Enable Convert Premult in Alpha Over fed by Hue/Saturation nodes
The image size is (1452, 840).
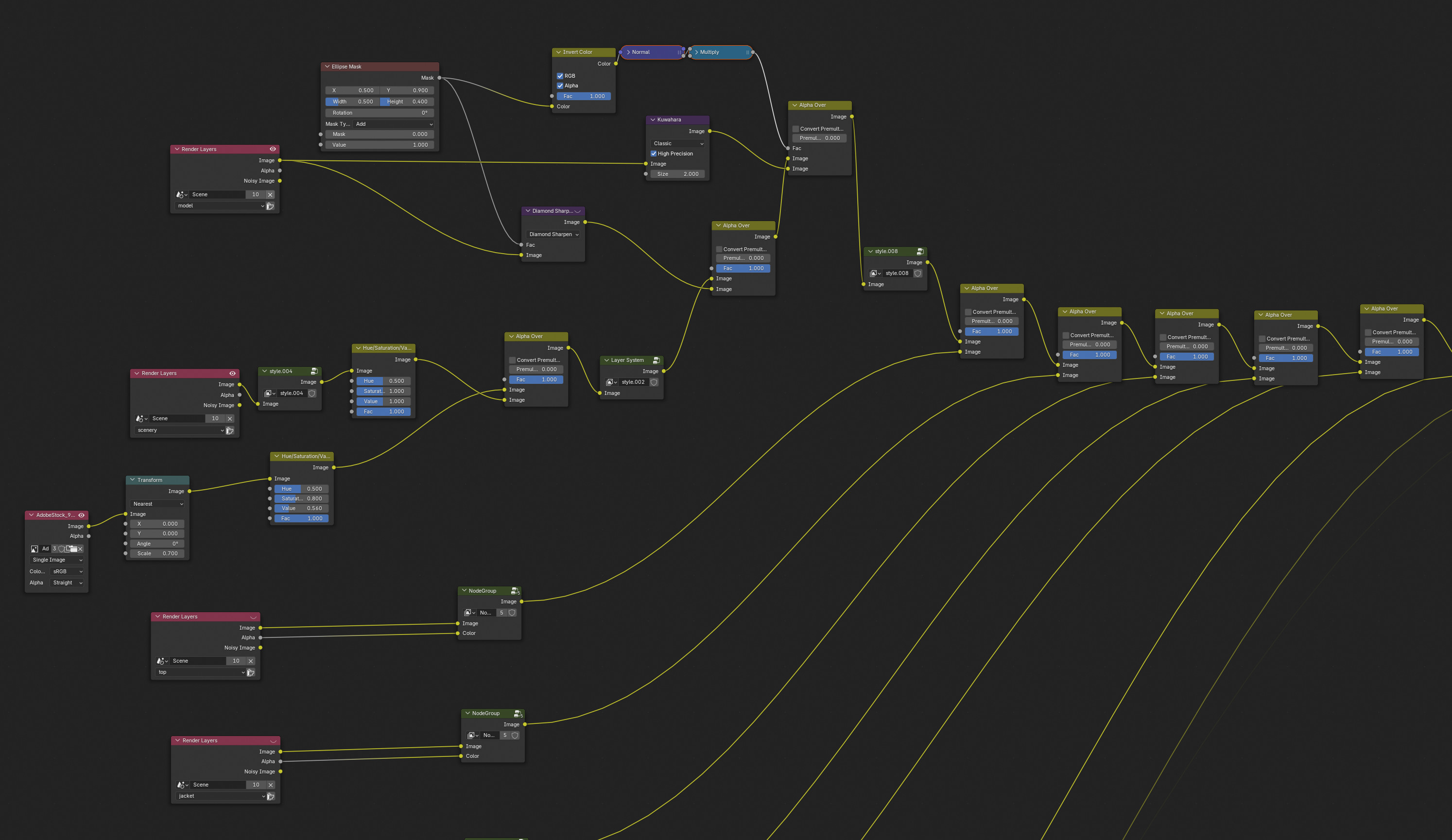512,360
